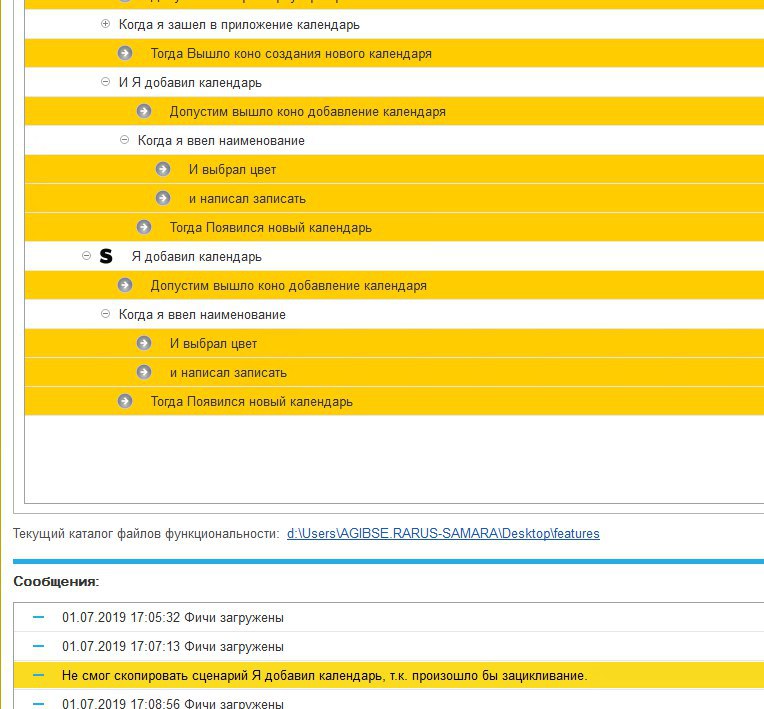
Task: Click arrow icon of 'Тогда Появился новый календарь' in S scenario
Action: [125, 401]
